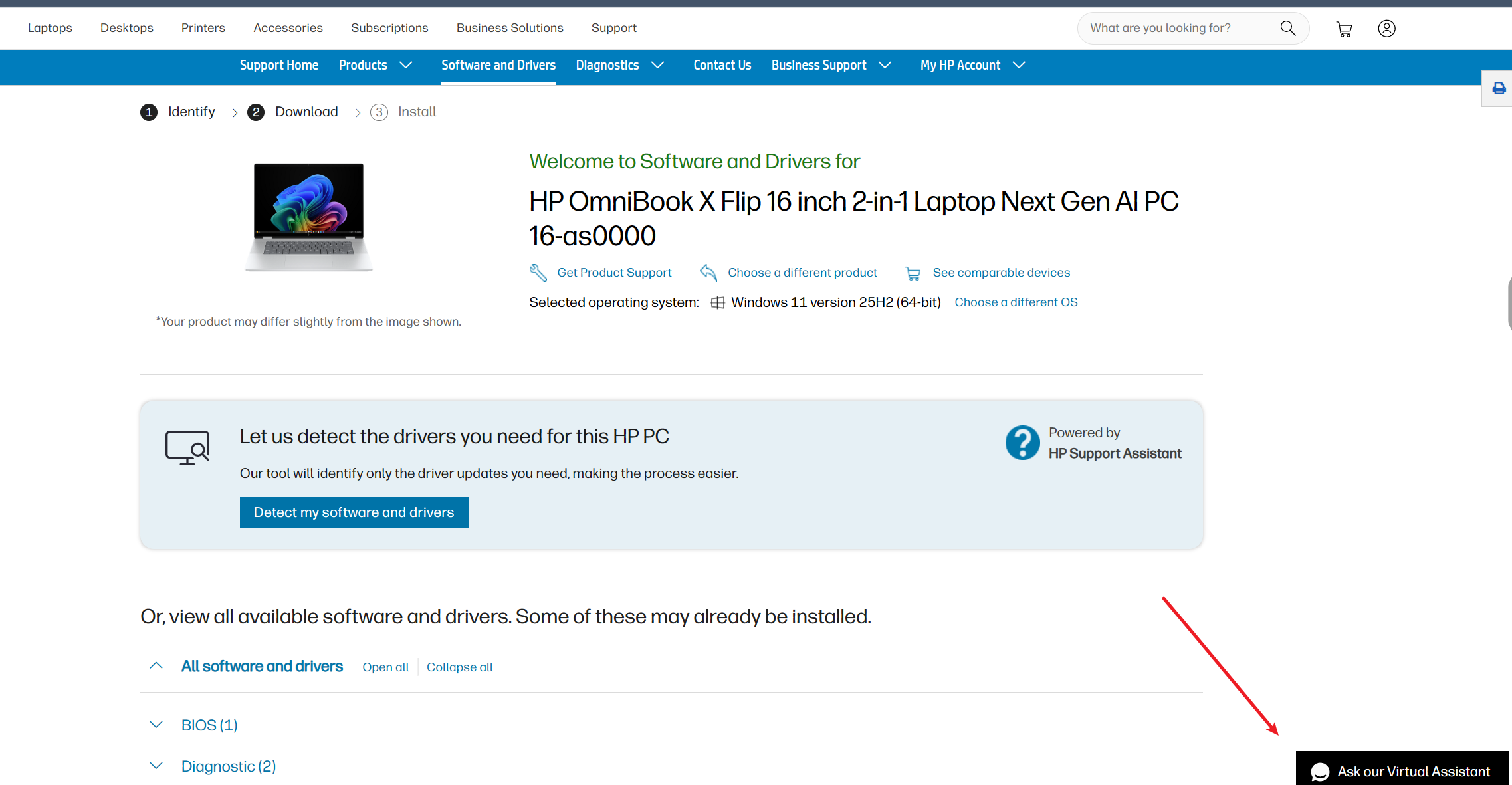This screenshot has height=785, width=1512.
Task: Click the Powered by HP Support Assistant text
Action: [1115, 443]
